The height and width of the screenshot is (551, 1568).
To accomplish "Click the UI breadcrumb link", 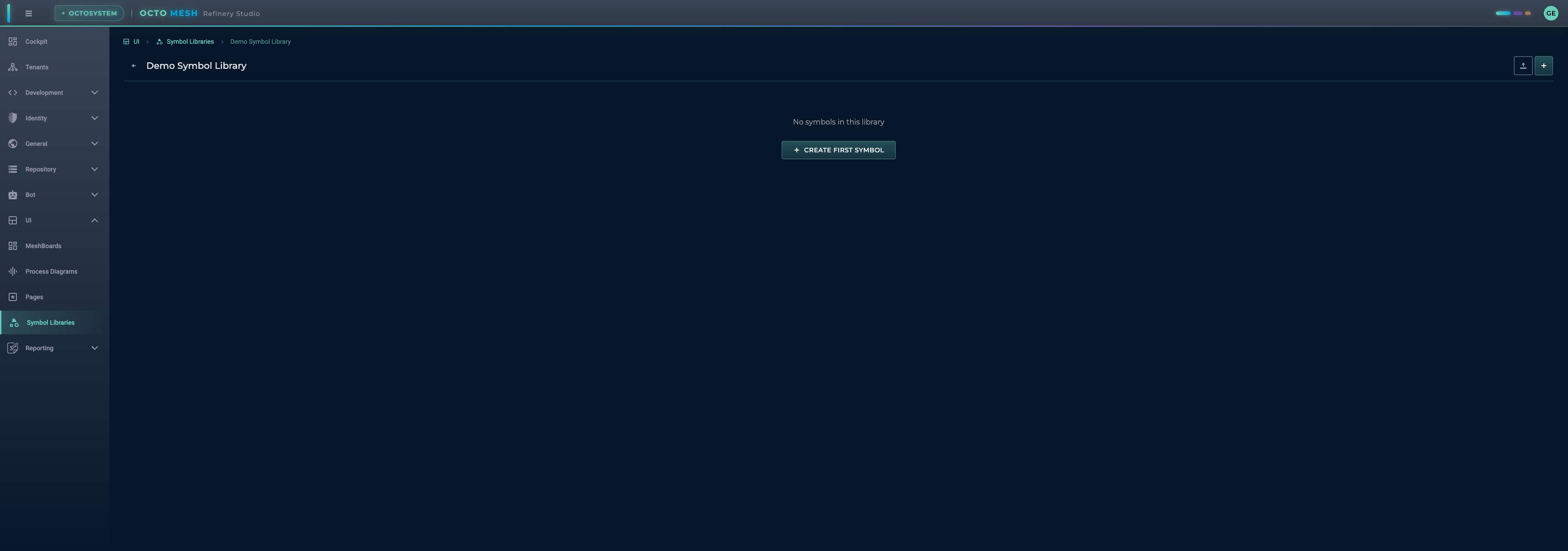I will point(136,42).
